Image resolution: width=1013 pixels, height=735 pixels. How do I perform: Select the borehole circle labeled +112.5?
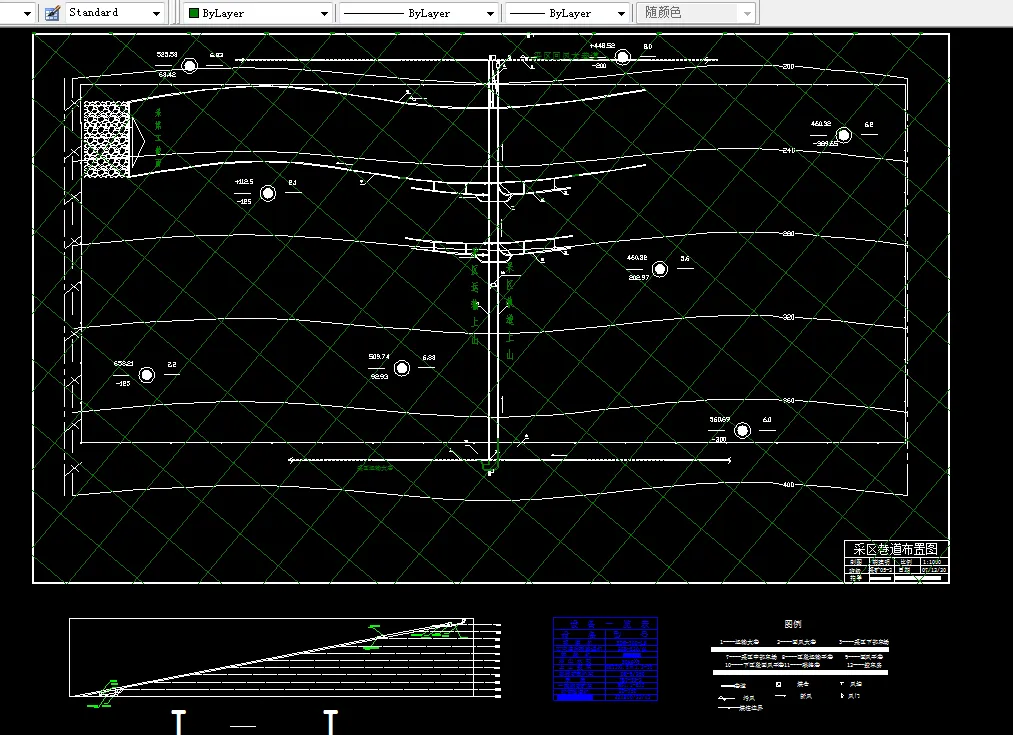click(267, 192)
